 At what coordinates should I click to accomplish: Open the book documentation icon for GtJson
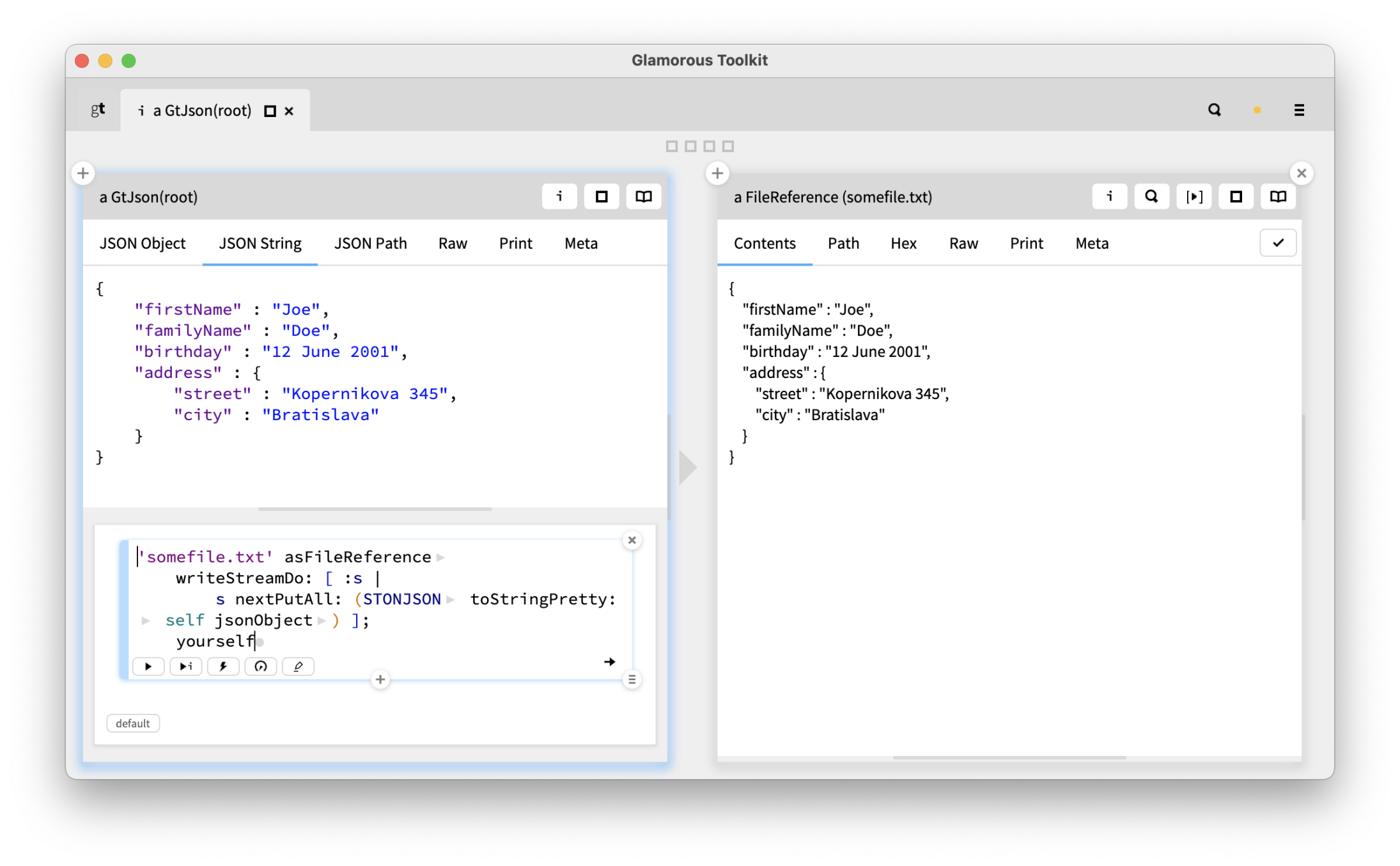pos(644,196)
